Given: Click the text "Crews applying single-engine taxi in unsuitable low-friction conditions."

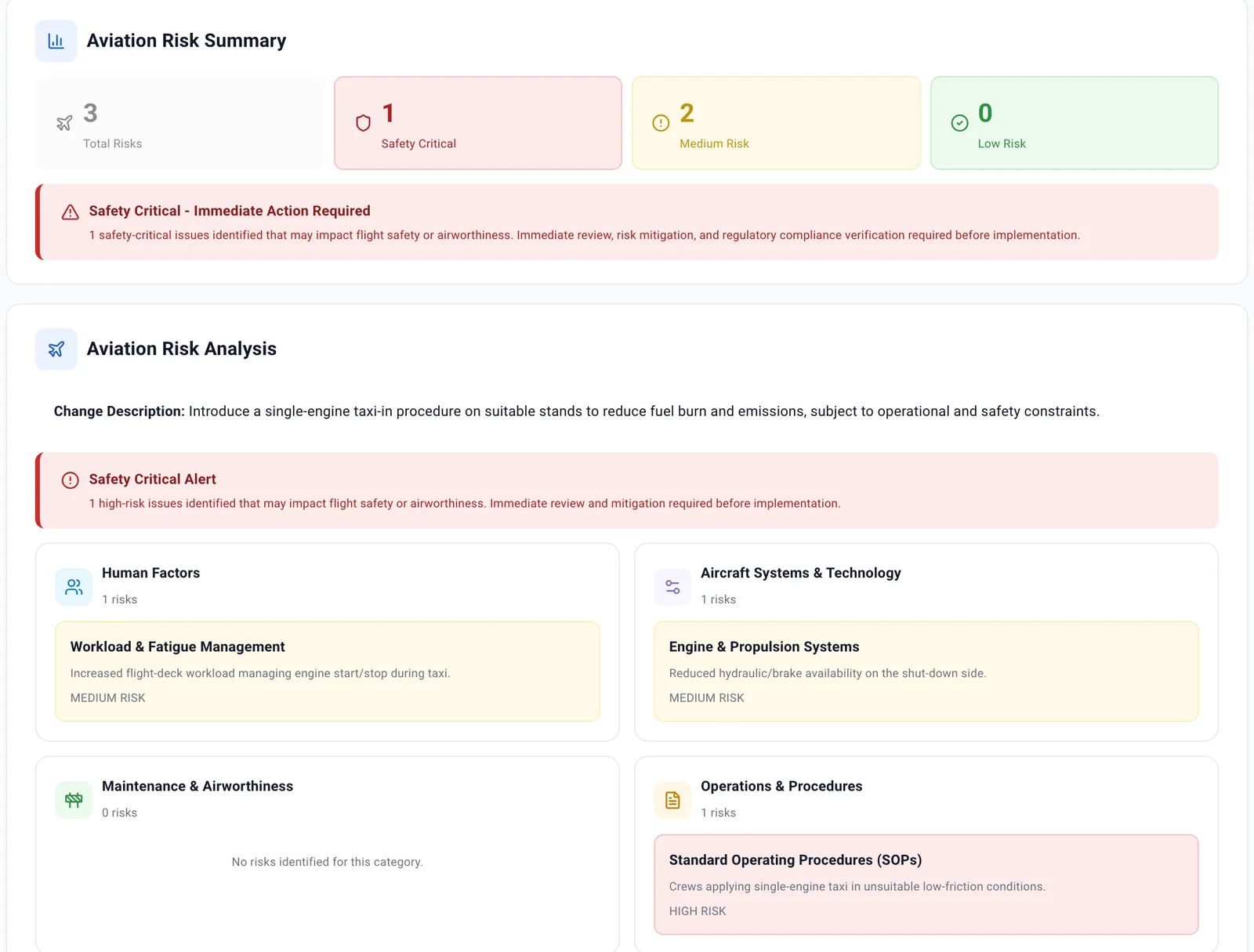Looking at the screenshot, I should (x=857, y=886).
